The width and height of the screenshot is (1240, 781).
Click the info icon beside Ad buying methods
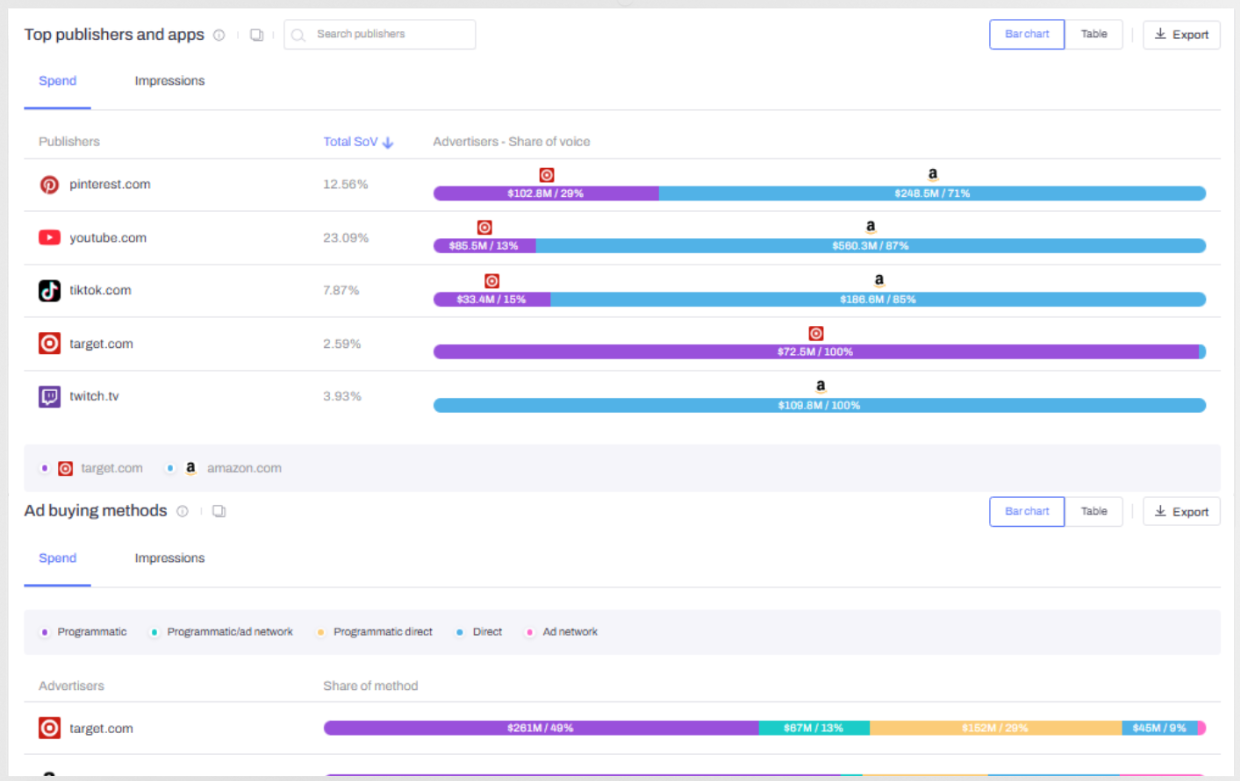coord(182,511)
